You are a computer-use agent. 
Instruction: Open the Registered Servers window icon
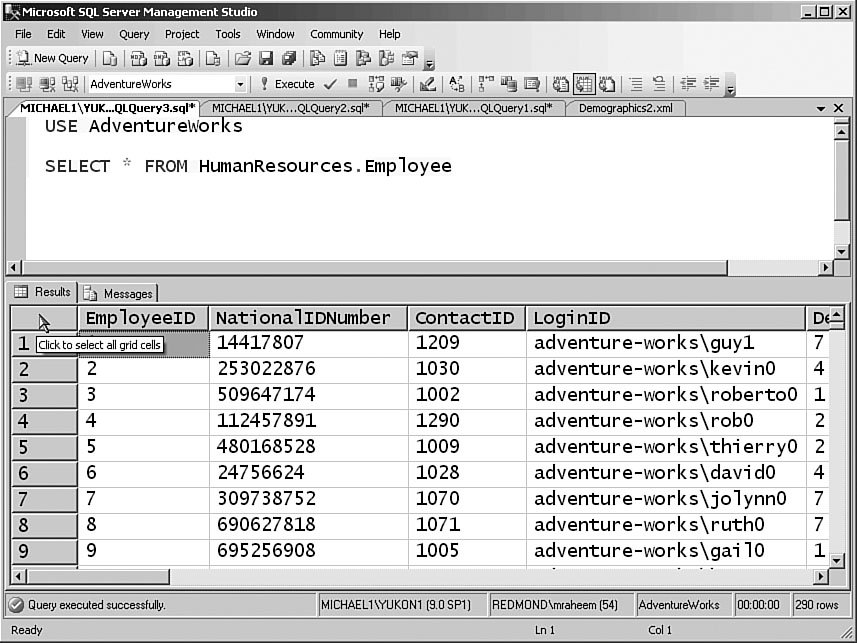[x=317, y=58]
